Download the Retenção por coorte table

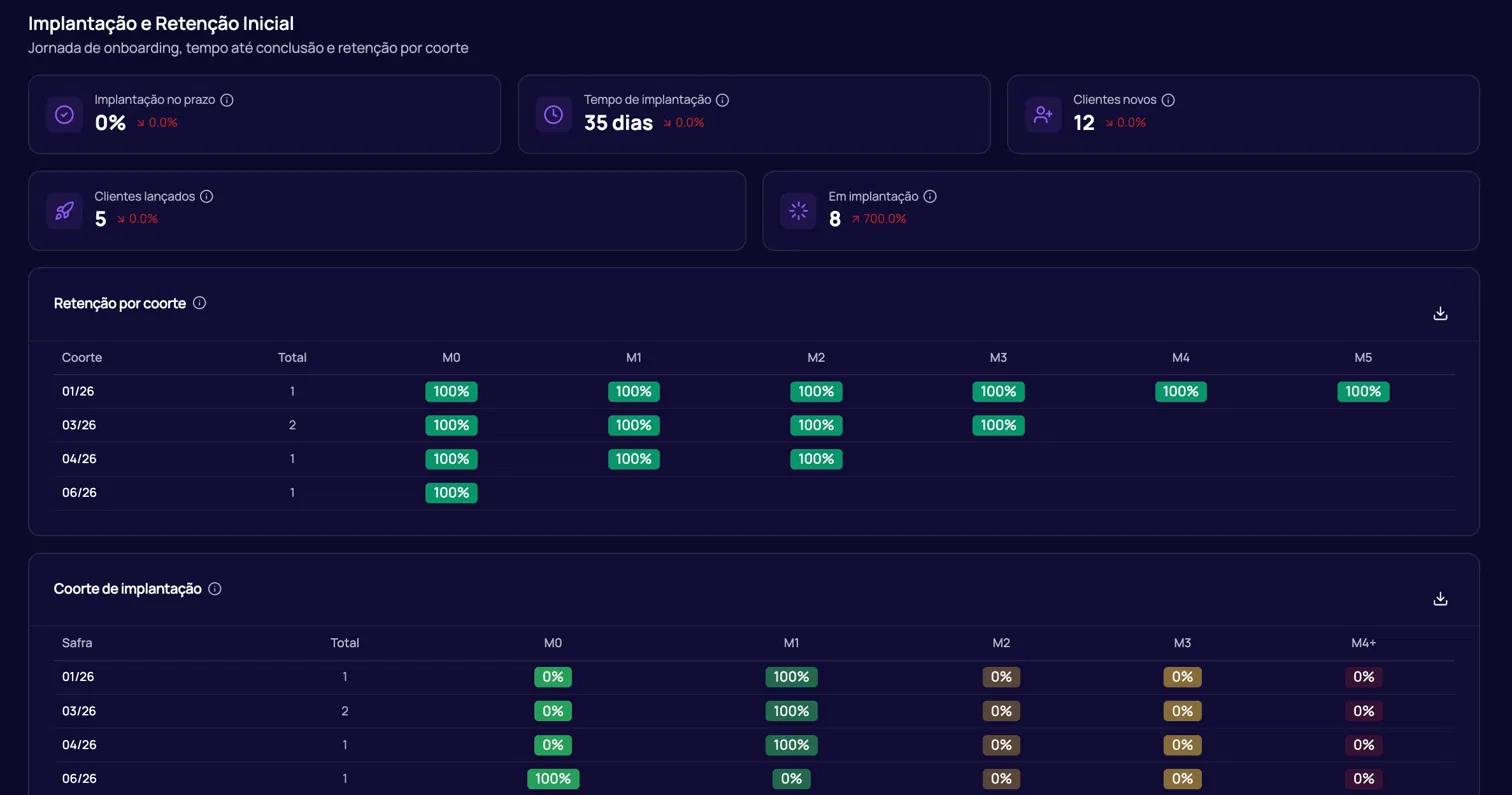[1440, 313]
